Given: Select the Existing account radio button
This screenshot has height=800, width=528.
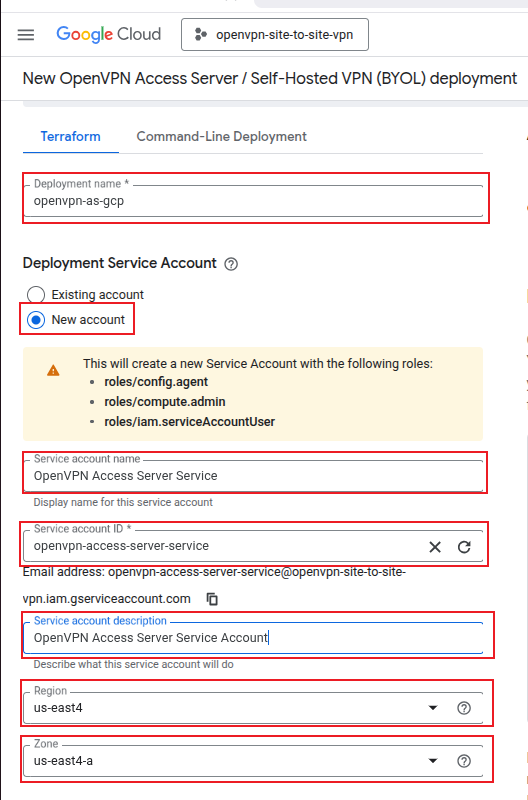Looking at the screenshot, I should click(36, 295).
